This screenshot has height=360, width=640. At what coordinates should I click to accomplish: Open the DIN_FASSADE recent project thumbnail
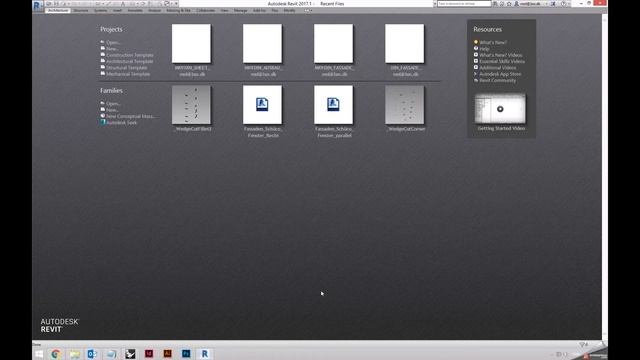404,43
